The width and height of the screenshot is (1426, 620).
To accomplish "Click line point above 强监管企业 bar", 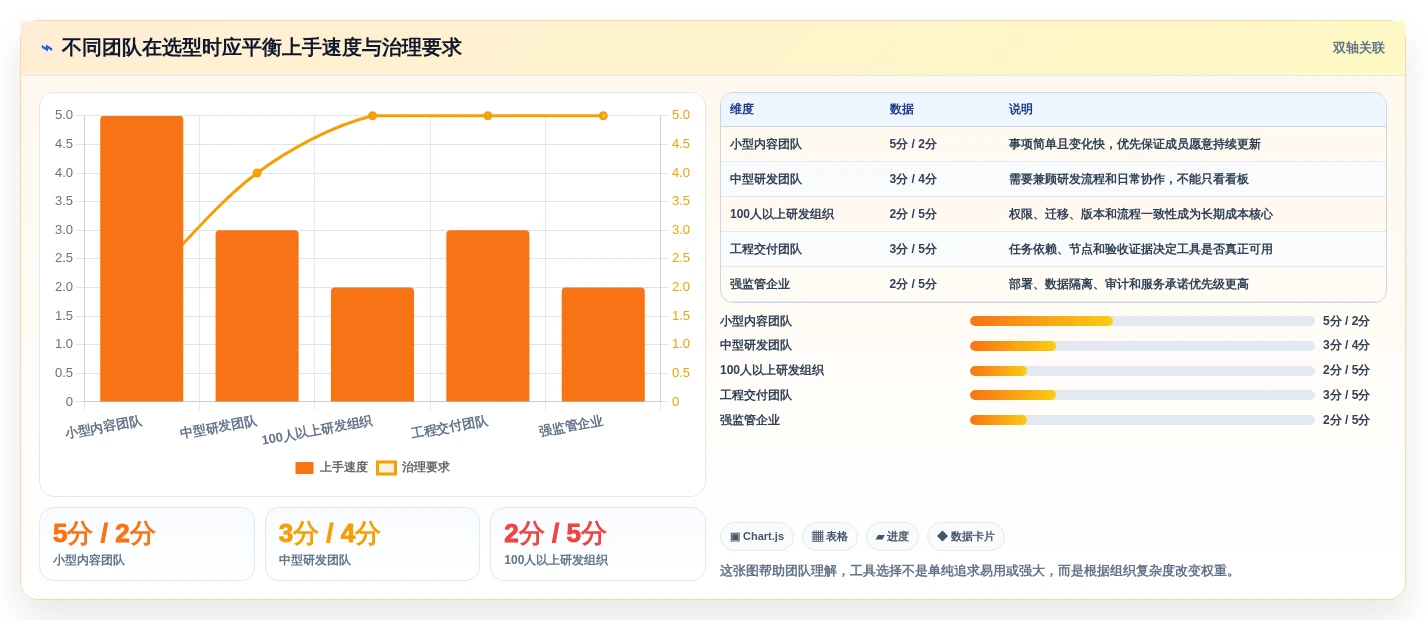I will [603, 116].
